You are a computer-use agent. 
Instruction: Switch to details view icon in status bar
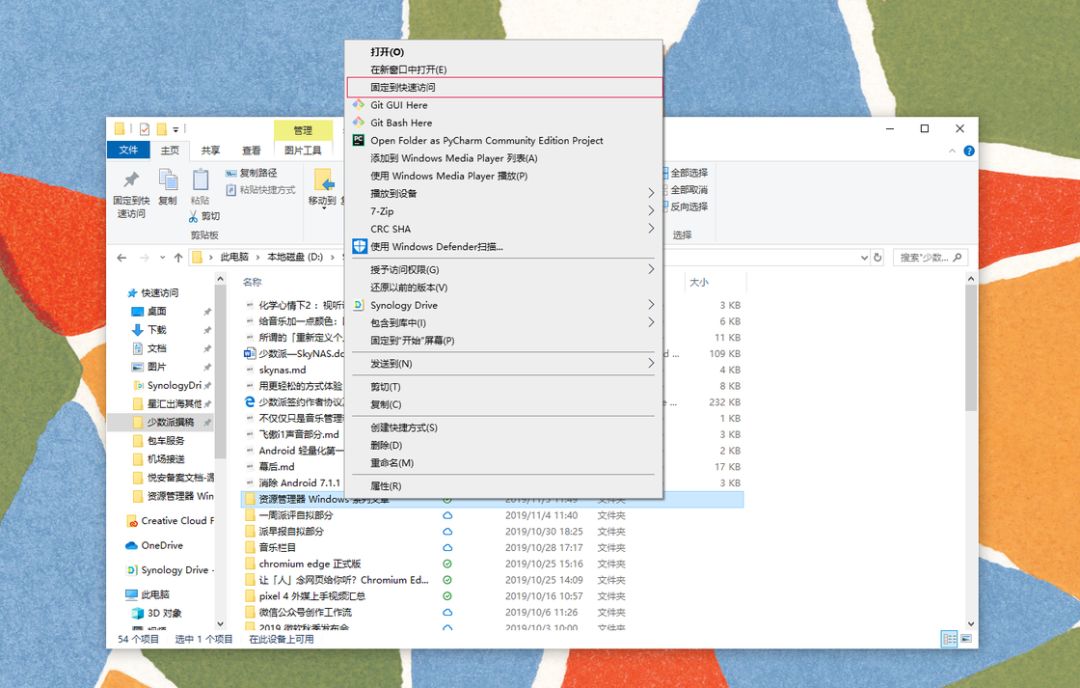point(949,639)
